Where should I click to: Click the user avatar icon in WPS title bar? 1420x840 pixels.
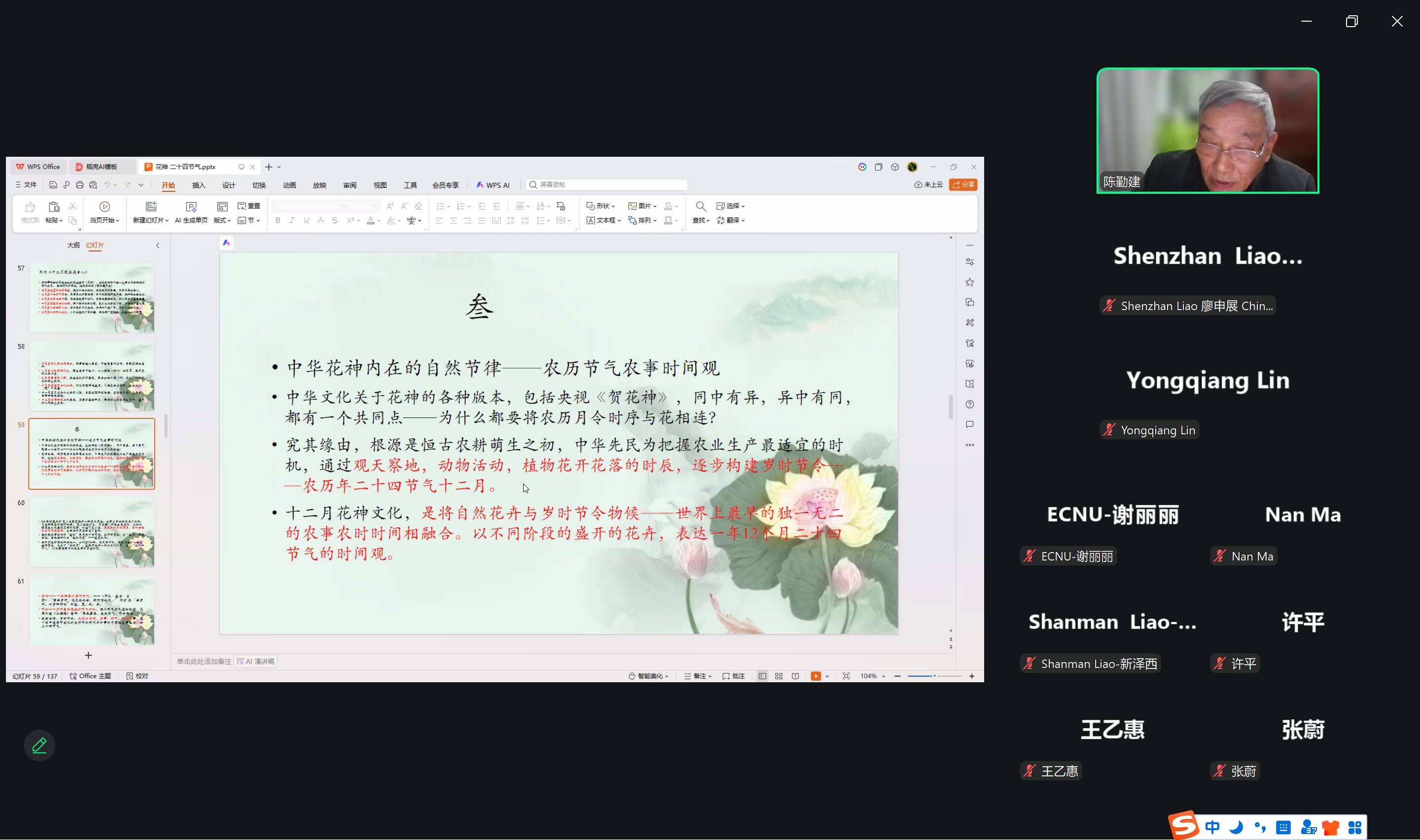pos(912,167)
